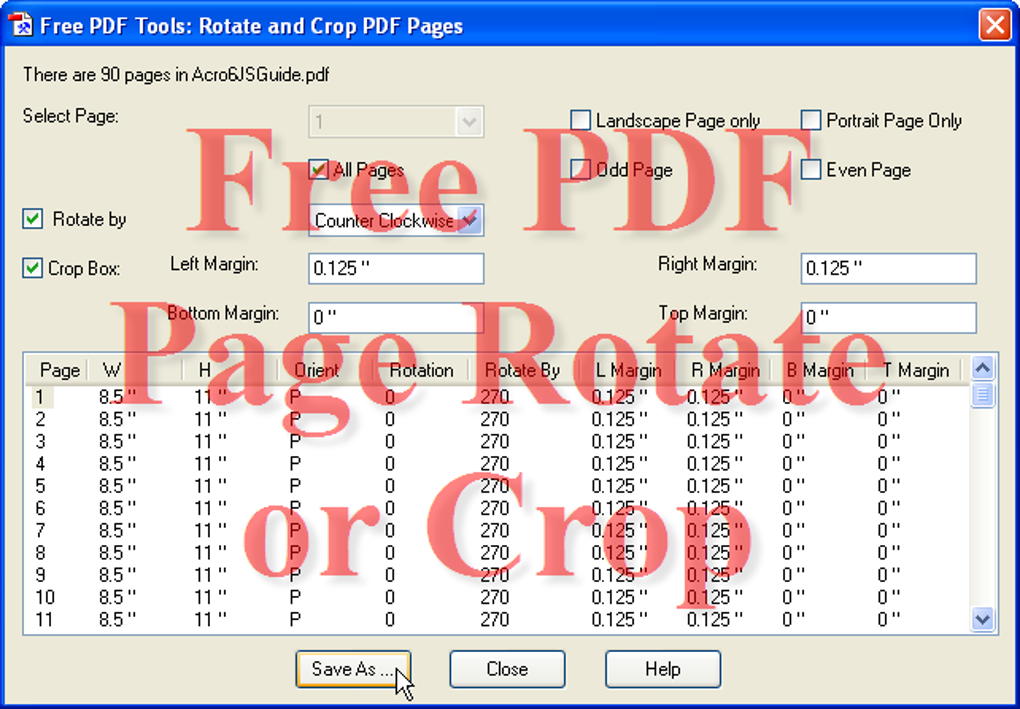Enable the Odd Page checkbox
Screen dimensions: 1020x709
pyautogui.click(x=580, y=170)
